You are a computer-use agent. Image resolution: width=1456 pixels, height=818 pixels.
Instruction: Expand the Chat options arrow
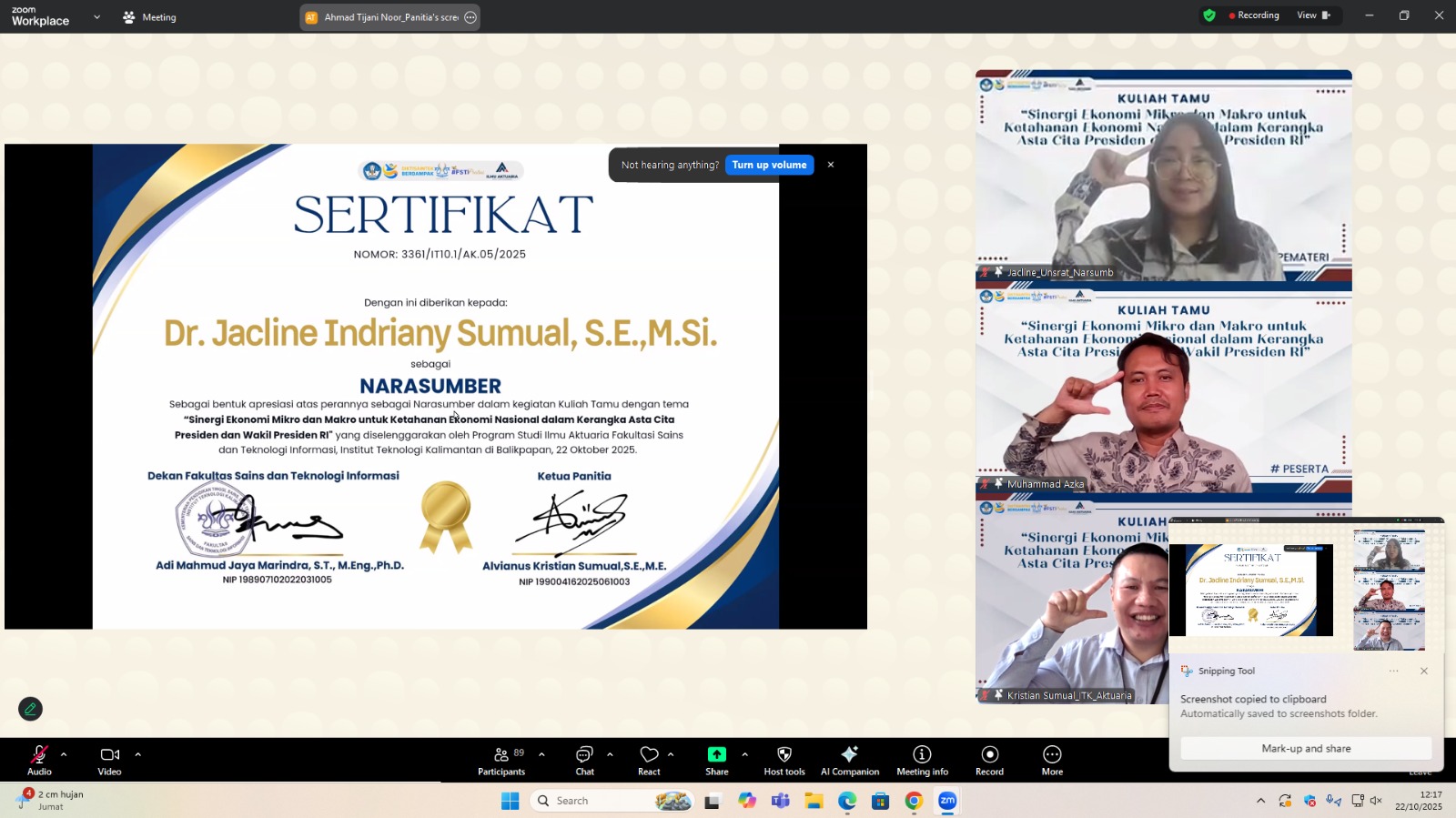[610, 754]
